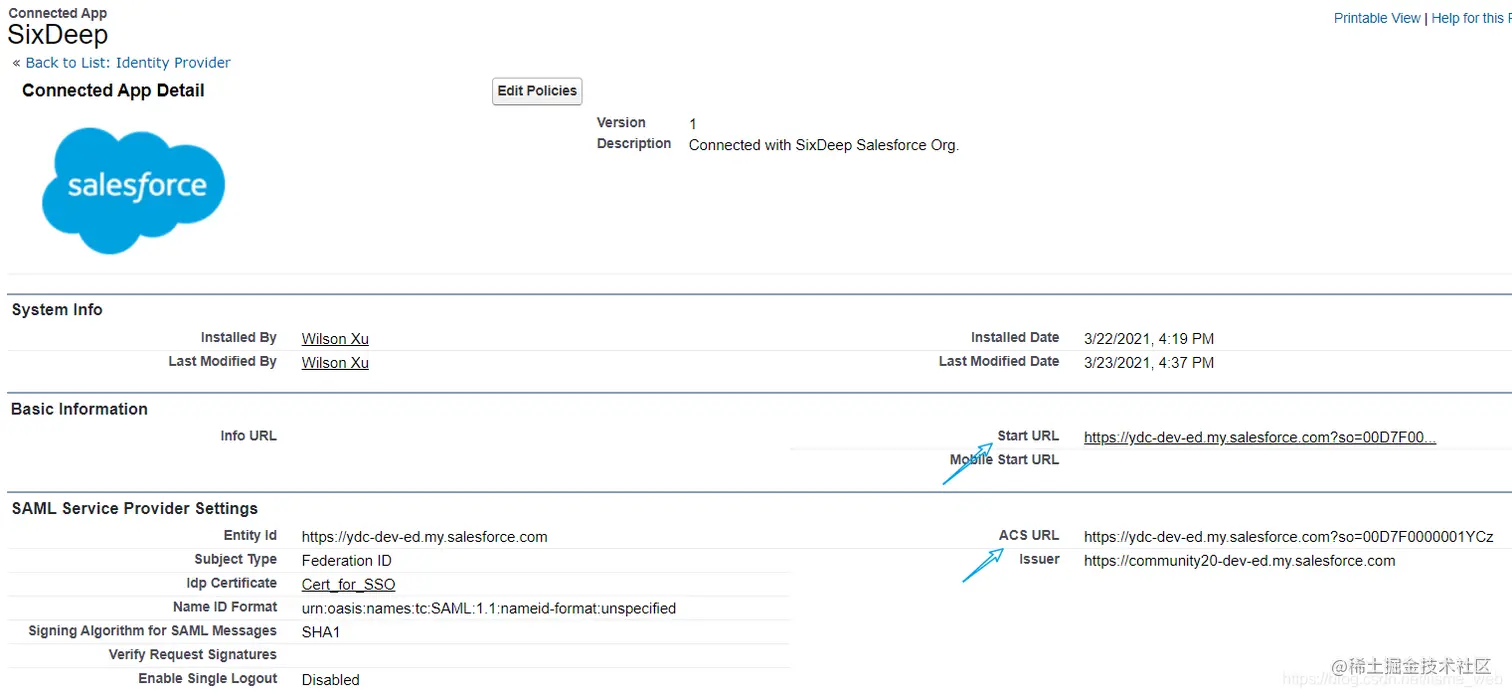Screen dimensions: 1512x697
Task: Click SAML Service Provider Settings header
Action: click(x=135, y=509)
